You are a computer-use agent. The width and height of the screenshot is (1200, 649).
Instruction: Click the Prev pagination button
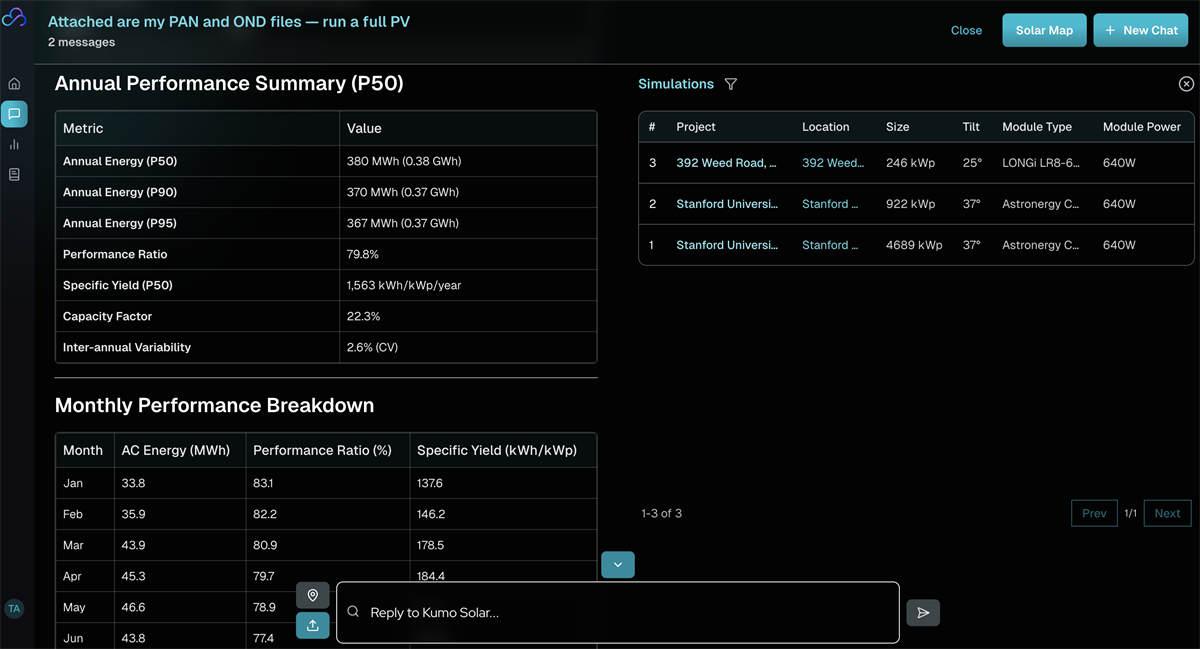(1094, 513)
